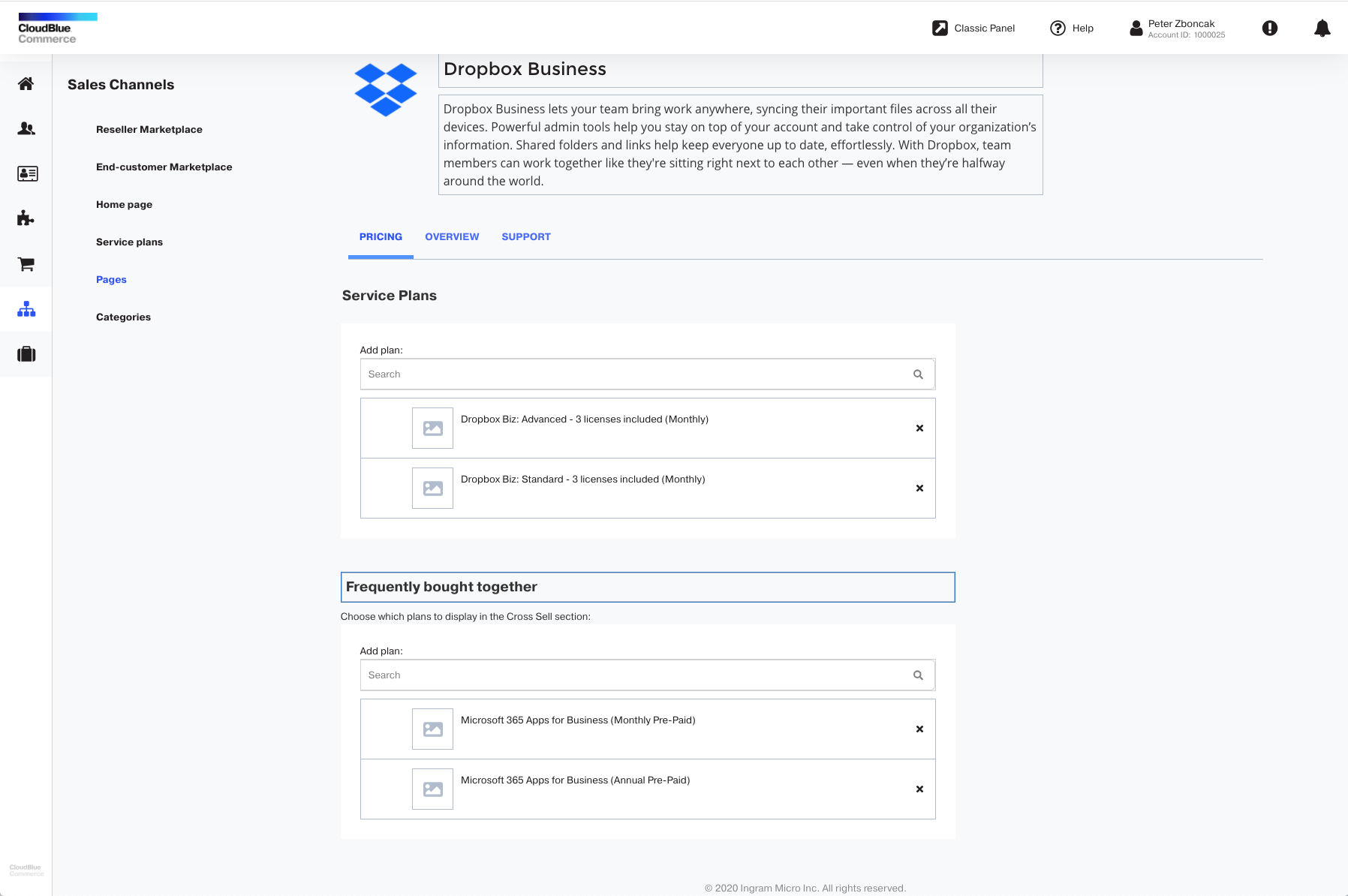Open the notifications bell icon
1348x896 pixels.
pyautogui.click(x=1322, y=28)
